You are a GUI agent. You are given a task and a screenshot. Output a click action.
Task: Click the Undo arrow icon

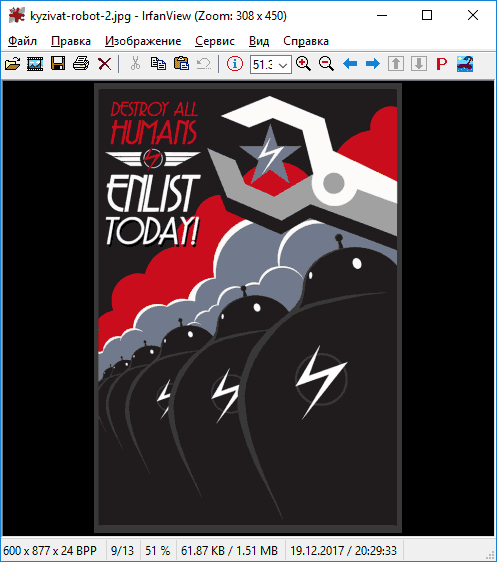[x=204, y=64]
